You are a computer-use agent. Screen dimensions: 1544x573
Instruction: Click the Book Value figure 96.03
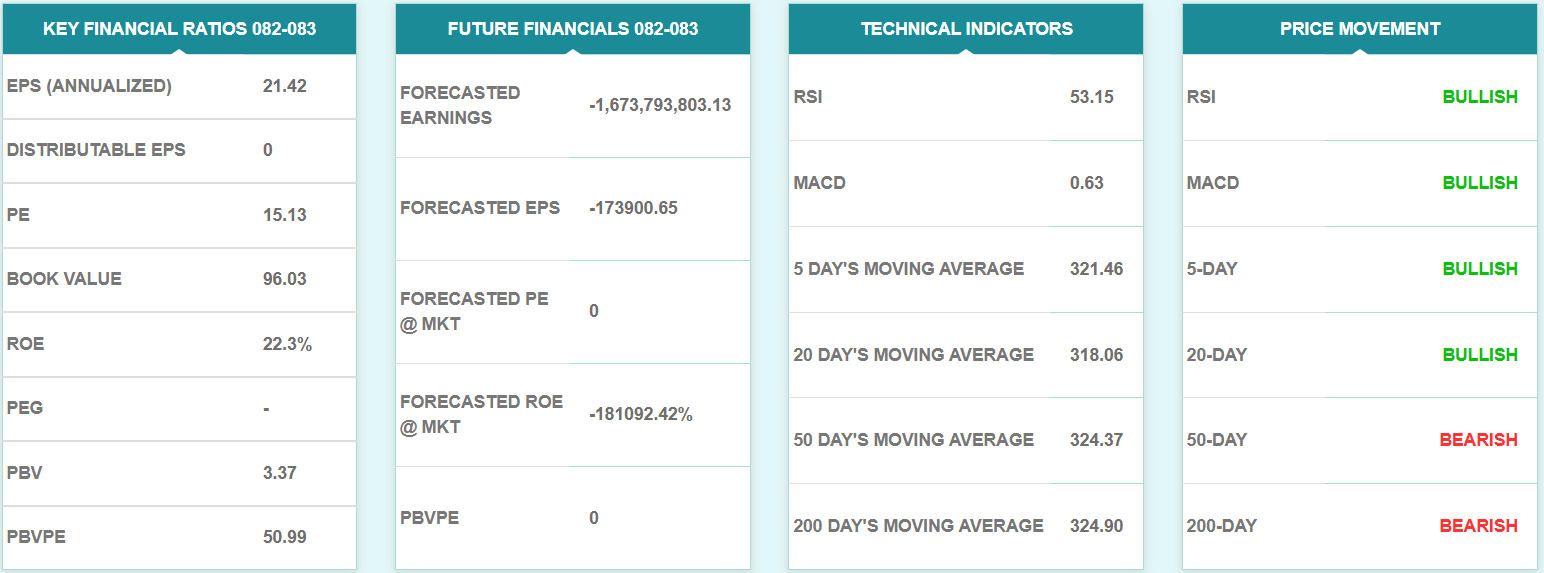tap(284, 279)
